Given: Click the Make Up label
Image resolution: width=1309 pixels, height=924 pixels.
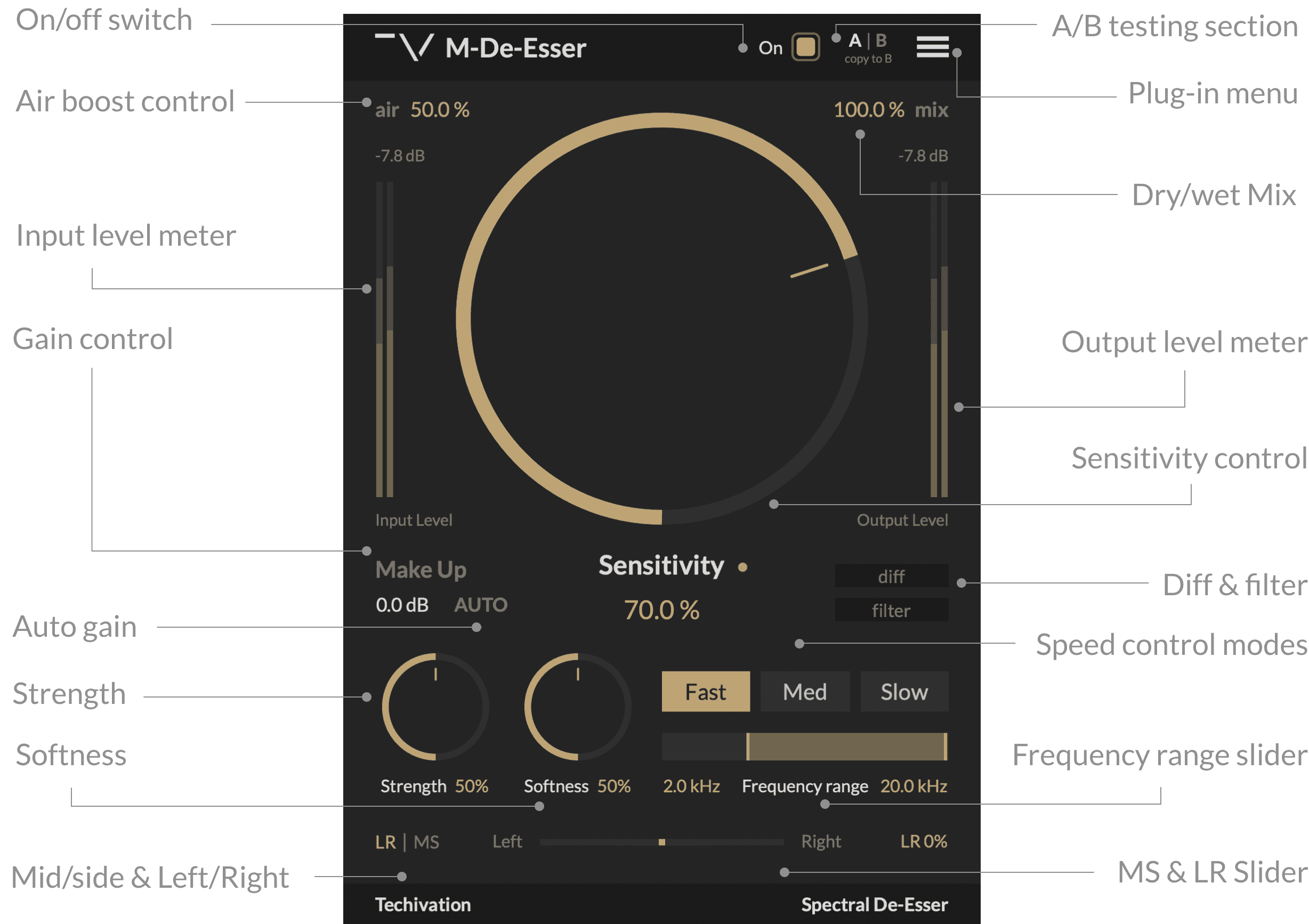Looking at the screenshot, I should tap(421, 570).
